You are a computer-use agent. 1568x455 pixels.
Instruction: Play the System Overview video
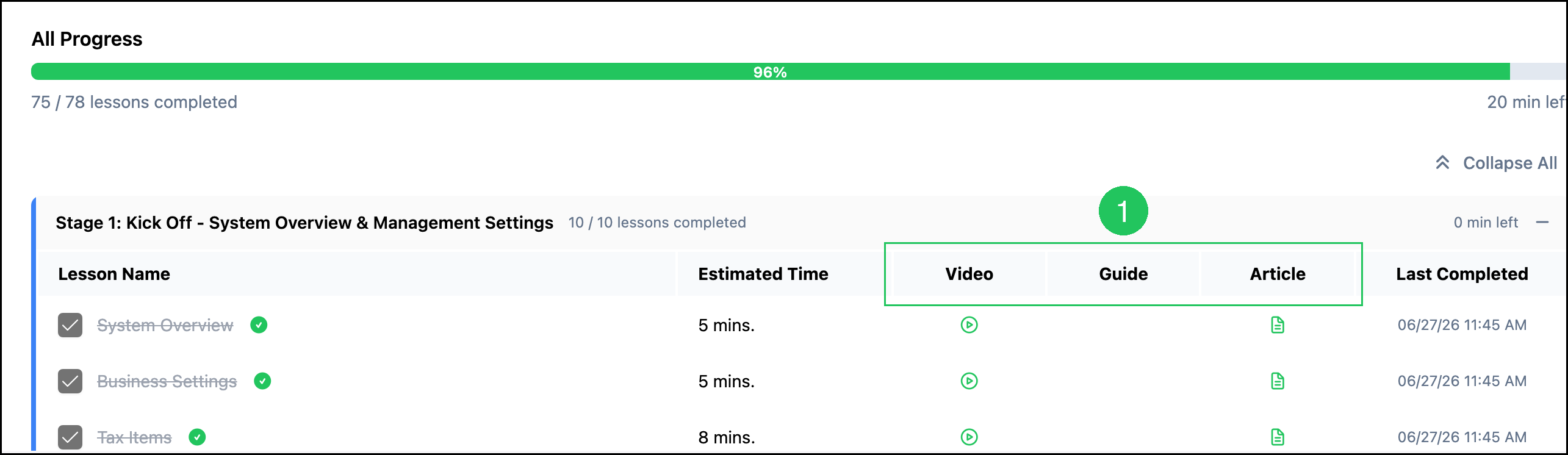(x=969, y=325)
